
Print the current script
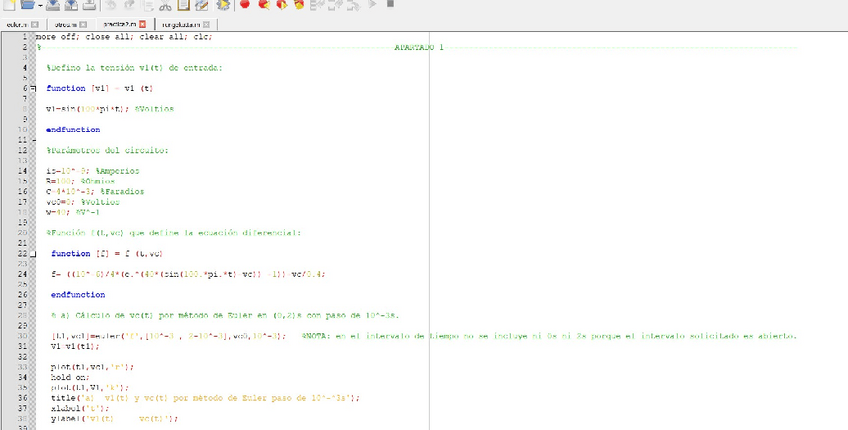pyautogui.click(x=89, y=5)
